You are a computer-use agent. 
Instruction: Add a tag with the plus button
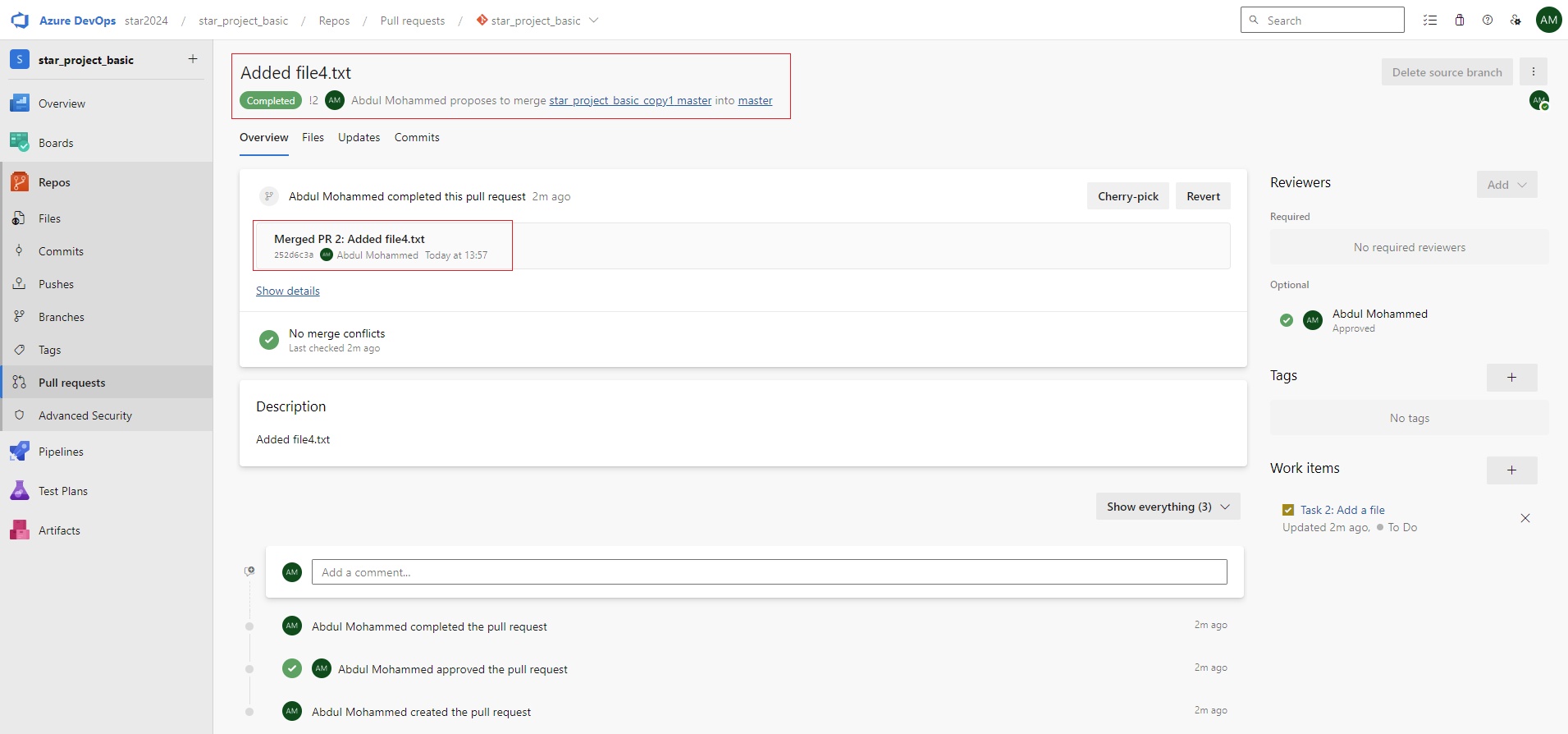[1512, 378]
